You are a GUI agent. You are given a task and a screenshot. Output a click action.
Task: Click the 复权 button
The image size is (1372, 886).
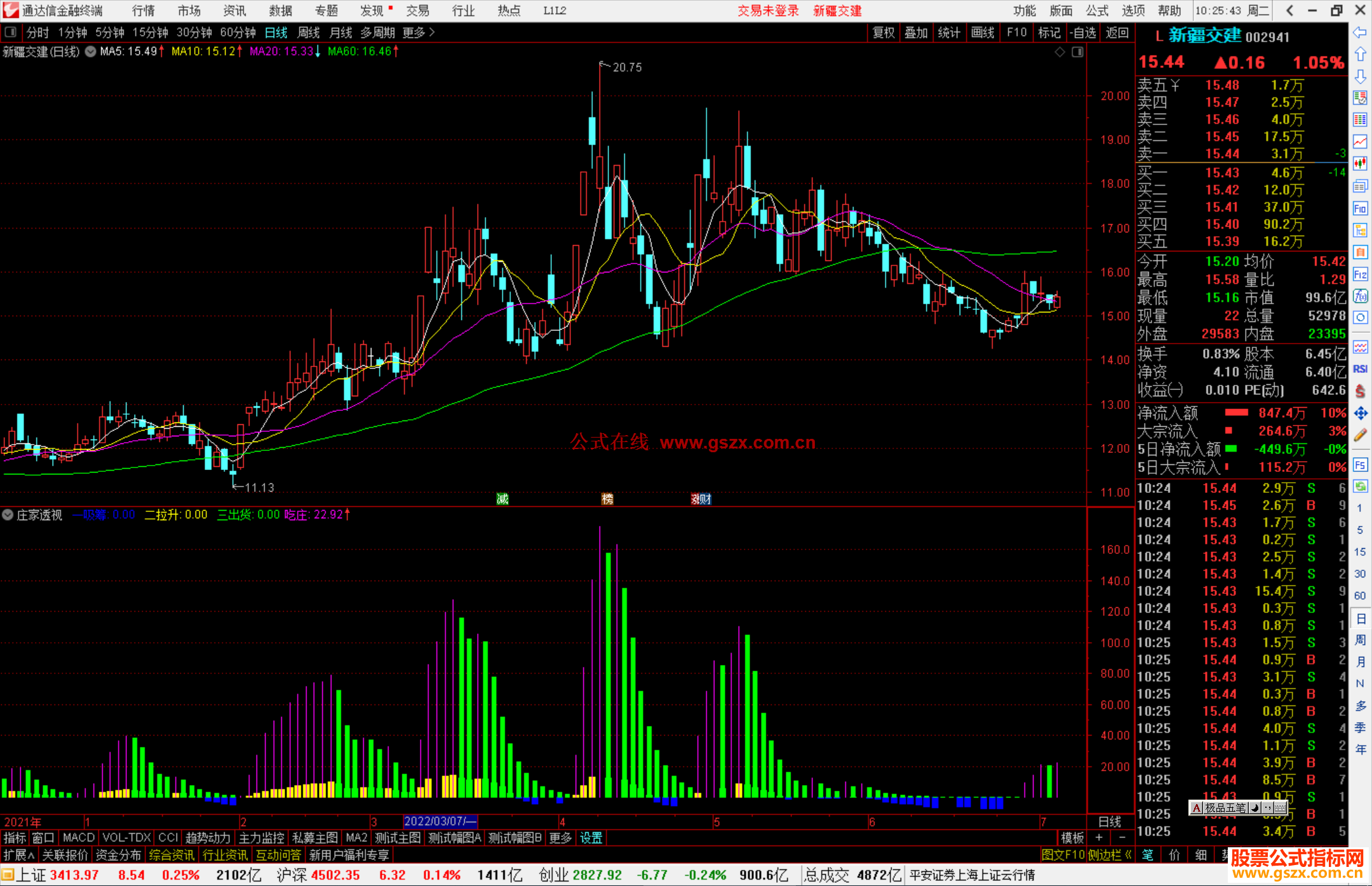[884, 32]
